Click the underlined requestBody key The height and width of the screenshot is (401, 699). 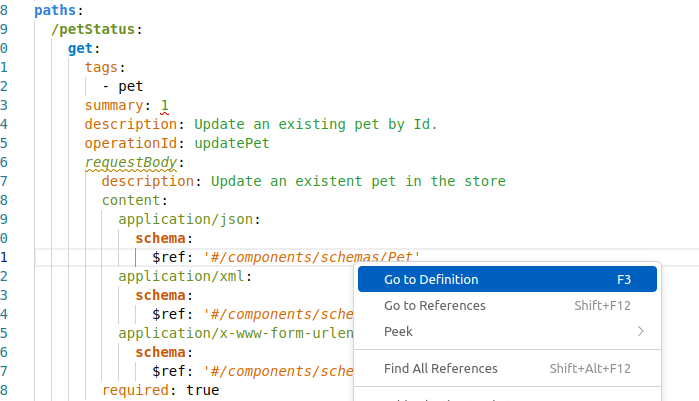coord(130,162)
